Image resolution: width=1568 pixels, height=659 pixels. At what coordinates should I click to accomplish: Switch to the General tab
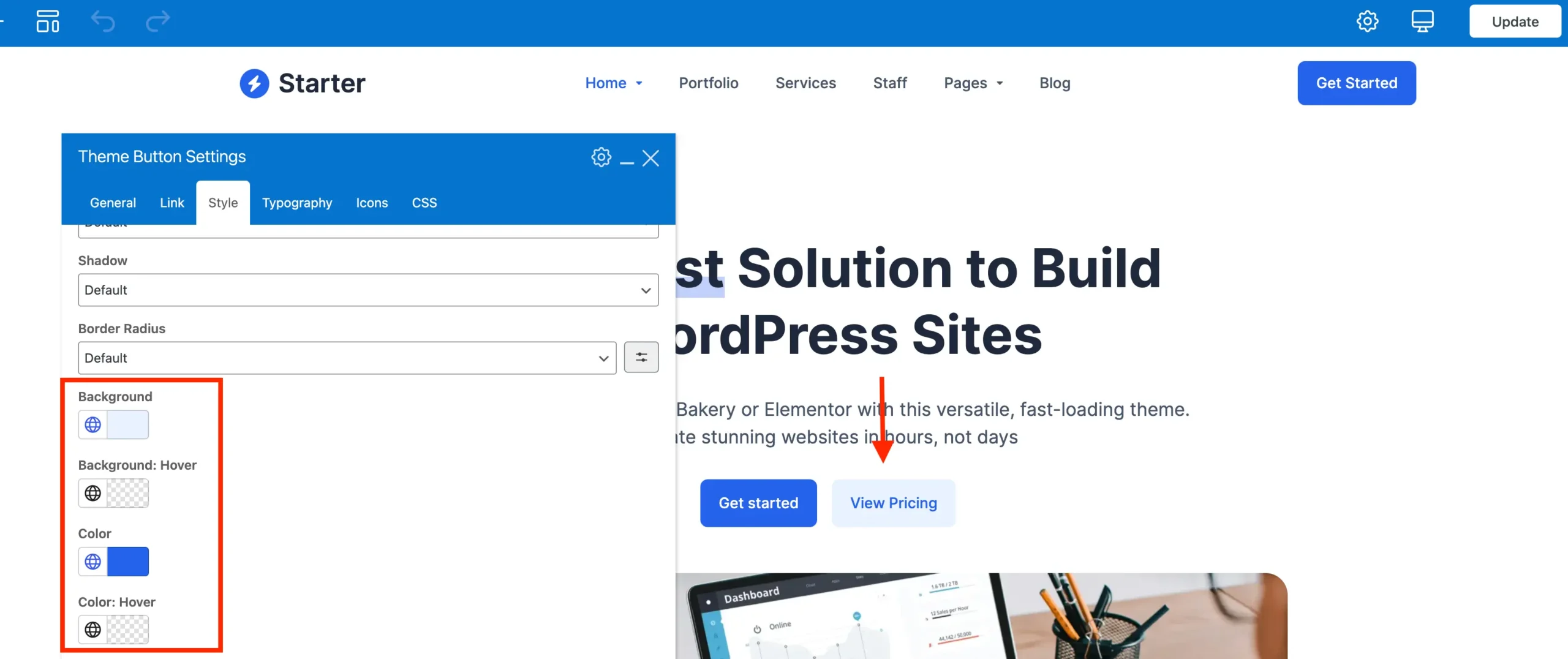113,203
